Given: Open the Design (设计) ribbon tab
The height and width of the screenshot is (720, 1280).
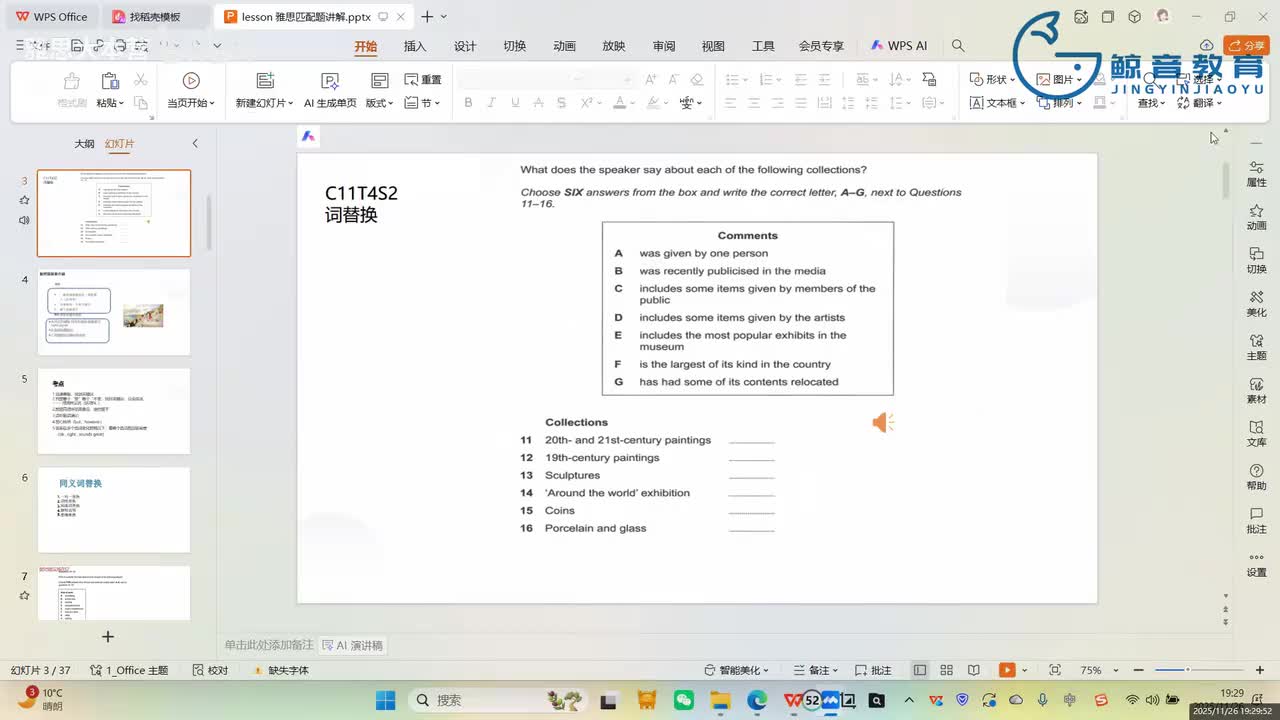Looking at the screenshot, I should coord(465,46).
